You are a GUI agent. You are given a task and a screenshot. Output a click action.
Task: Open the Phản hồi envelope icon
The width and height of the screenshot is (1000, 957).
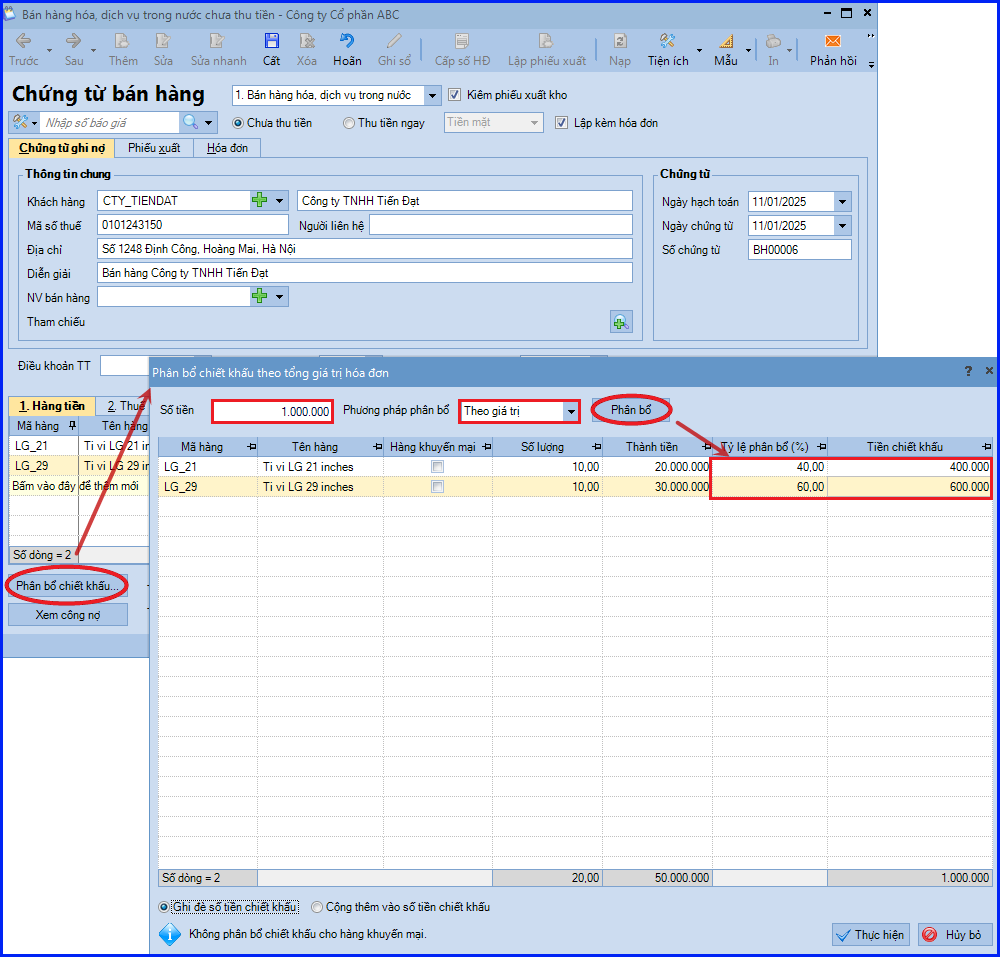833,41
